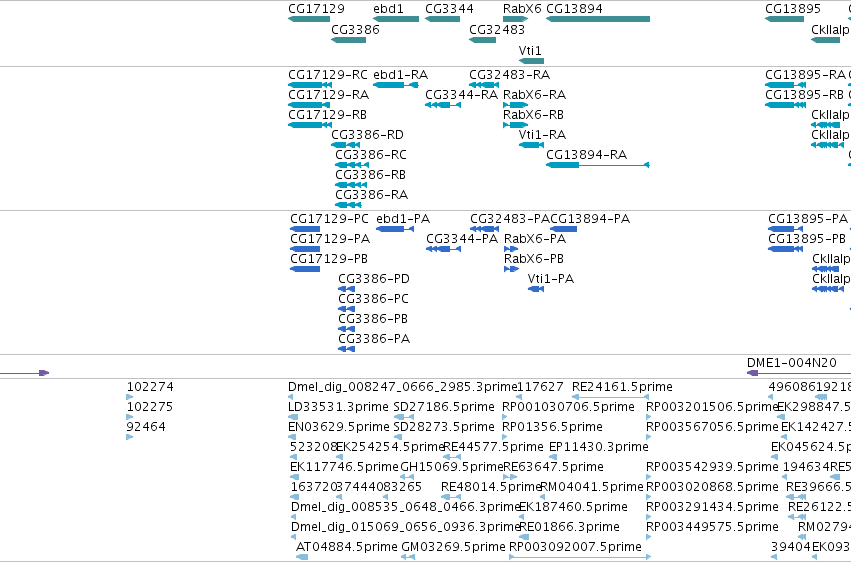Screen dimensions: 851x562
Task: Select transcript CG3386-RA
Action: 348,205
